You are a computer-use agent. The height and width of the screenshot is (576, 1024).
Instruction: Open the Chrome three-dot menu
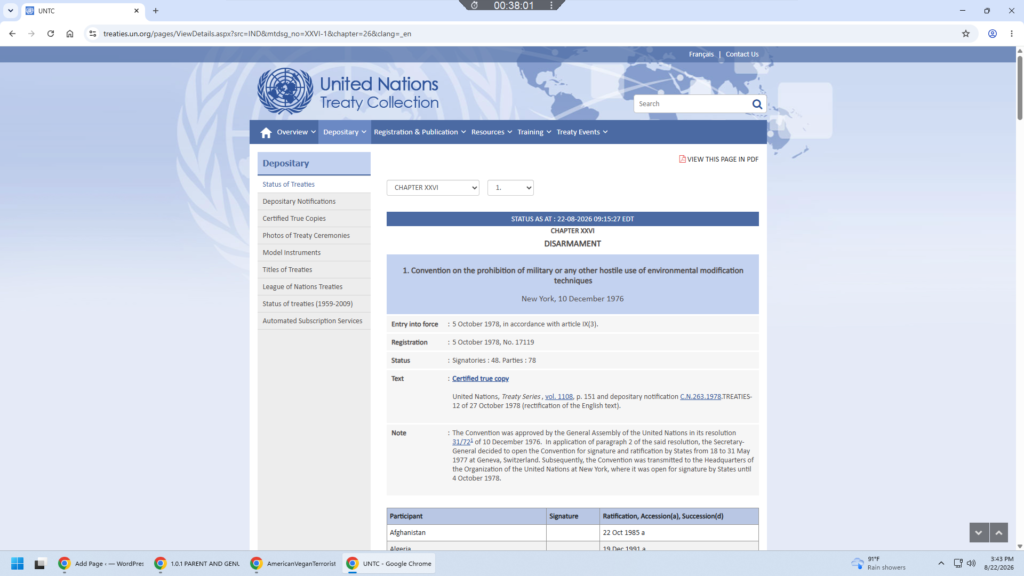pos(1012,33)
